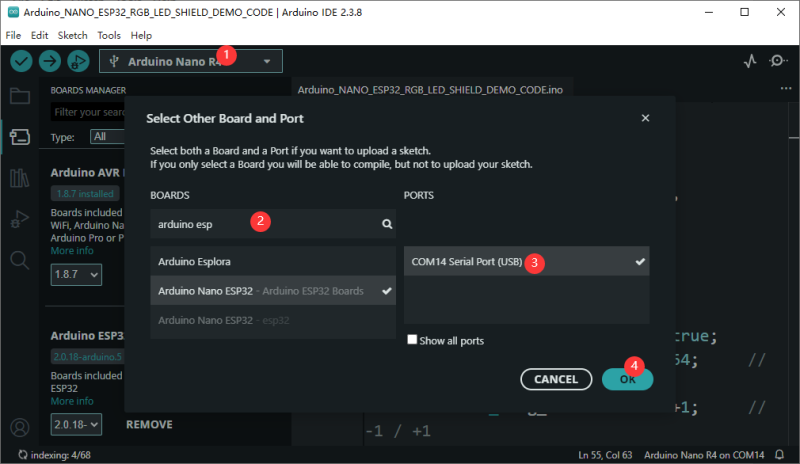Open the Serial Monitor
Screen dimensions: 800x464
click(x=778, y=61)
